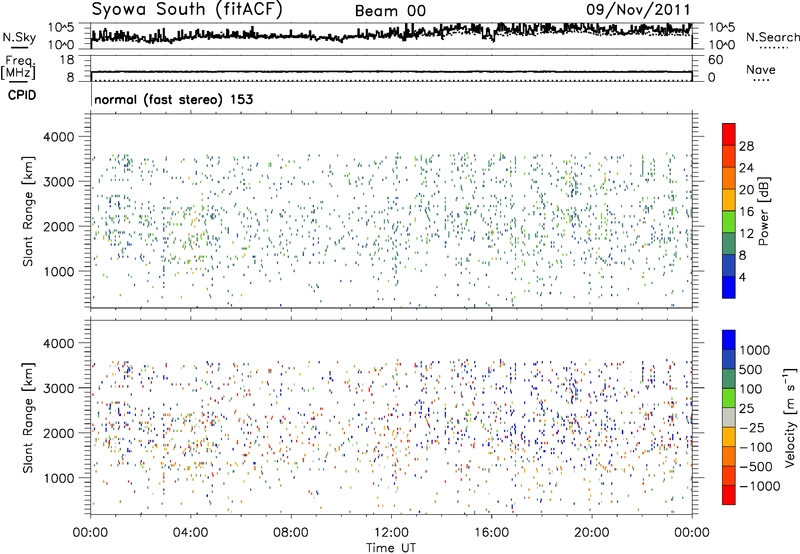800x554 pixels.
Task: Click the blue bottom of the Power color bar
Action: 729,289
